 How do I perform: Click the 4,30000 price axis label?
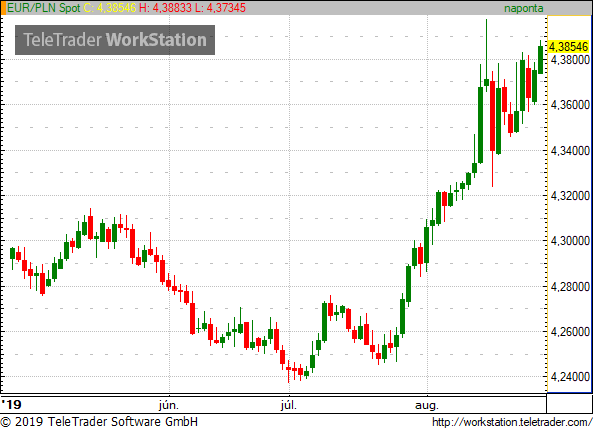tap(570, 240)
